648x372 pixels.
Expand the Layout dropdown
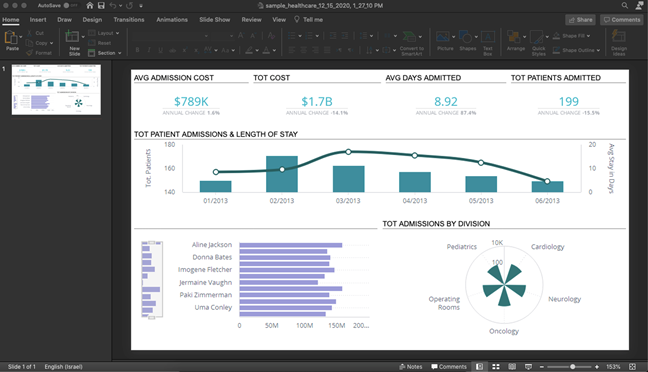[x=104, y=33]
